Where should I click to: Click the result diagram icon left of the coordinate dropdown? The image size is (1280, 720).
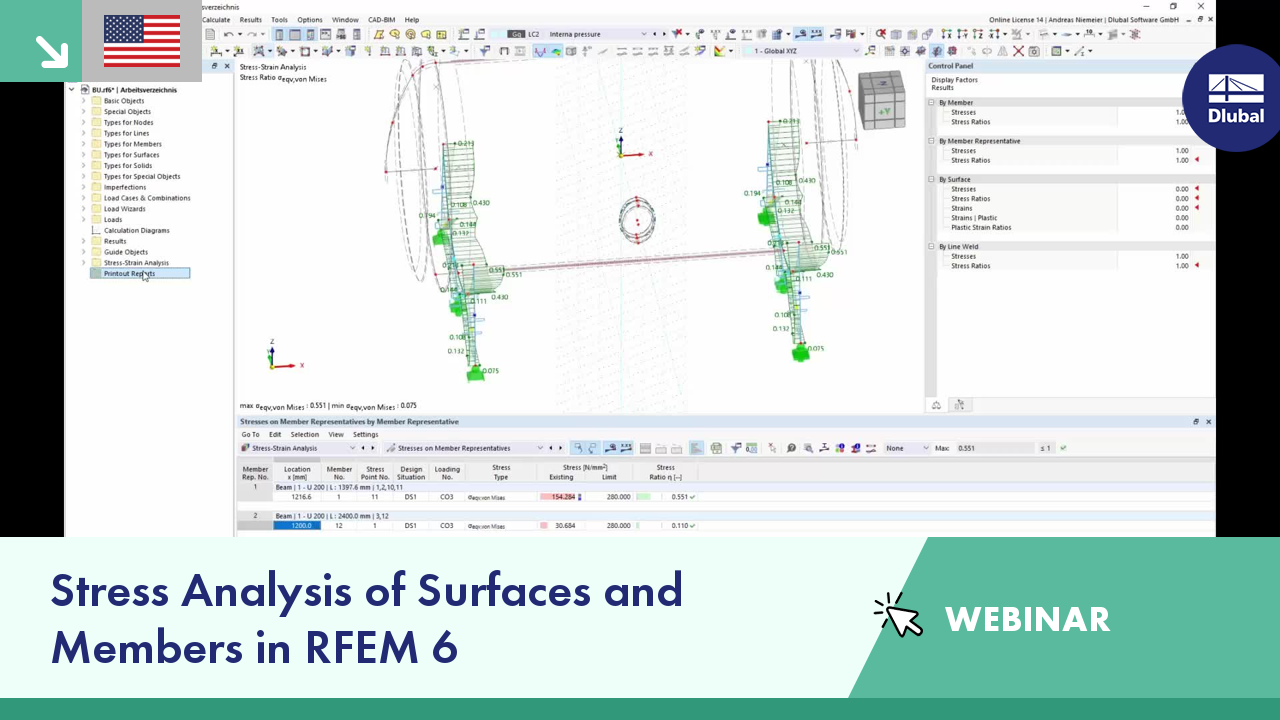[x=720, y=51]
